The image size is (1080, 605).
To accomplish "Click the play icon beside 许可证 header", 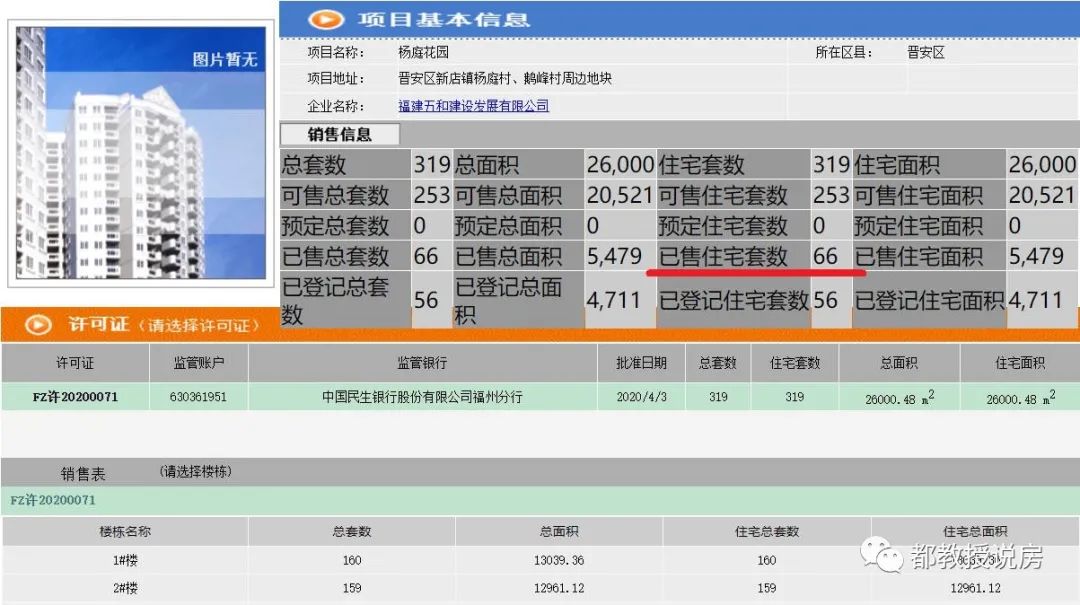I will 38,325.
